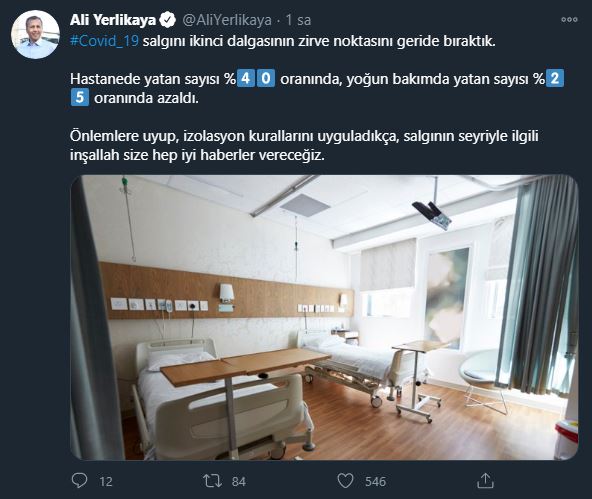Open Ali Yerlikaya's profile picture
Image resolution: width=592 pixels, height=499 pixels.
pos(35,34)
